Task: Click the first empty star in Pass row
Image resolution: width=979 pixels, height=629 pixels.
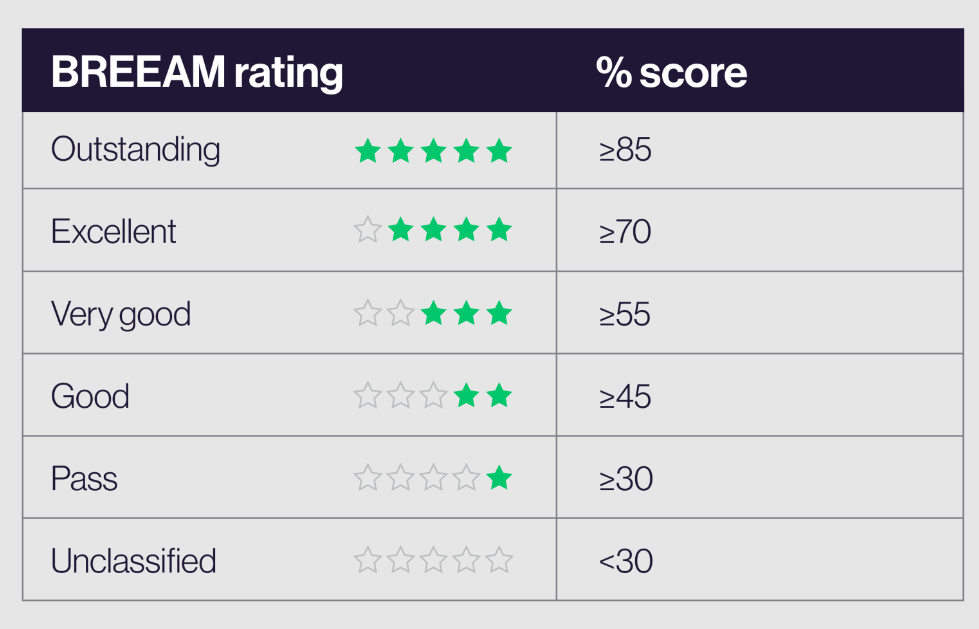Action: point(368,479)
